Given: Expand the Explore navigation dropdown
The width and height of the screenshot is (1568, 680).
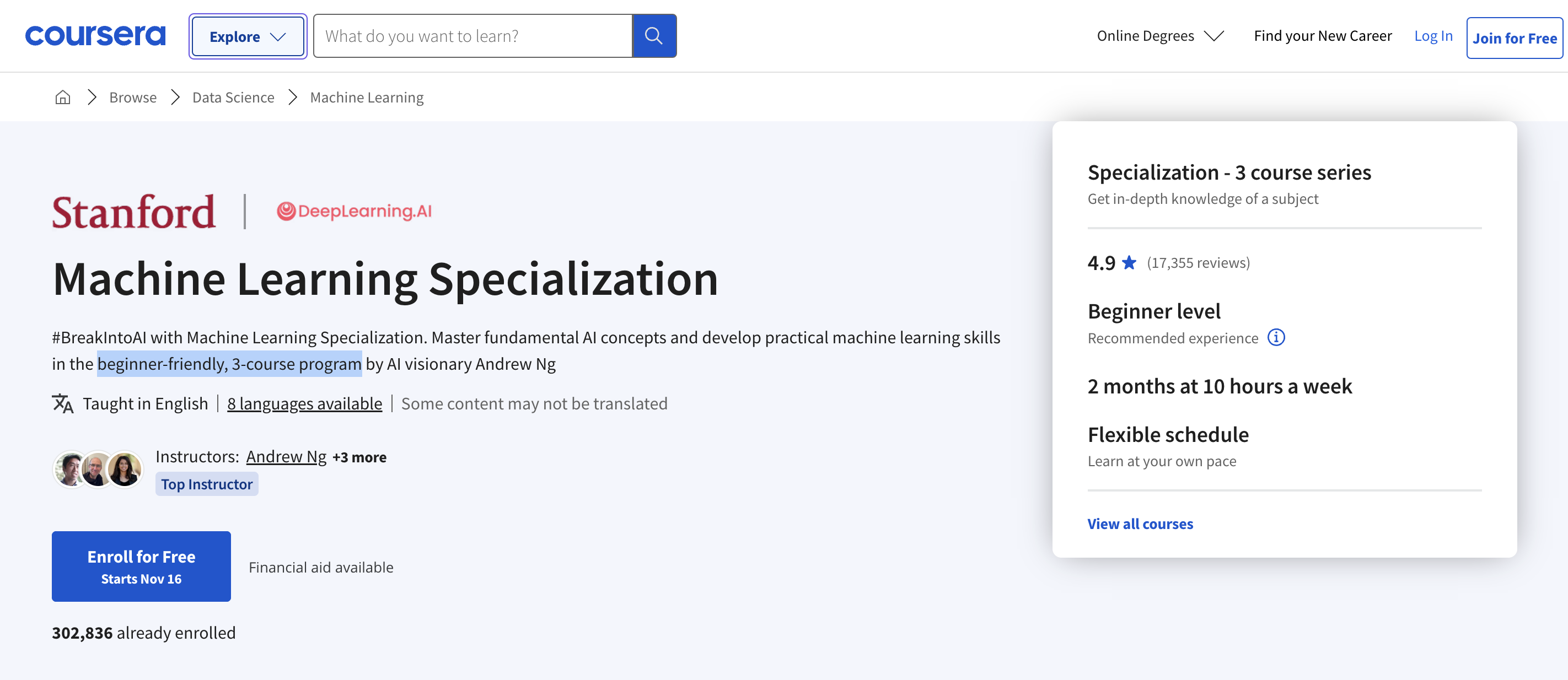Looking at the screenshot, I should 248,35.
